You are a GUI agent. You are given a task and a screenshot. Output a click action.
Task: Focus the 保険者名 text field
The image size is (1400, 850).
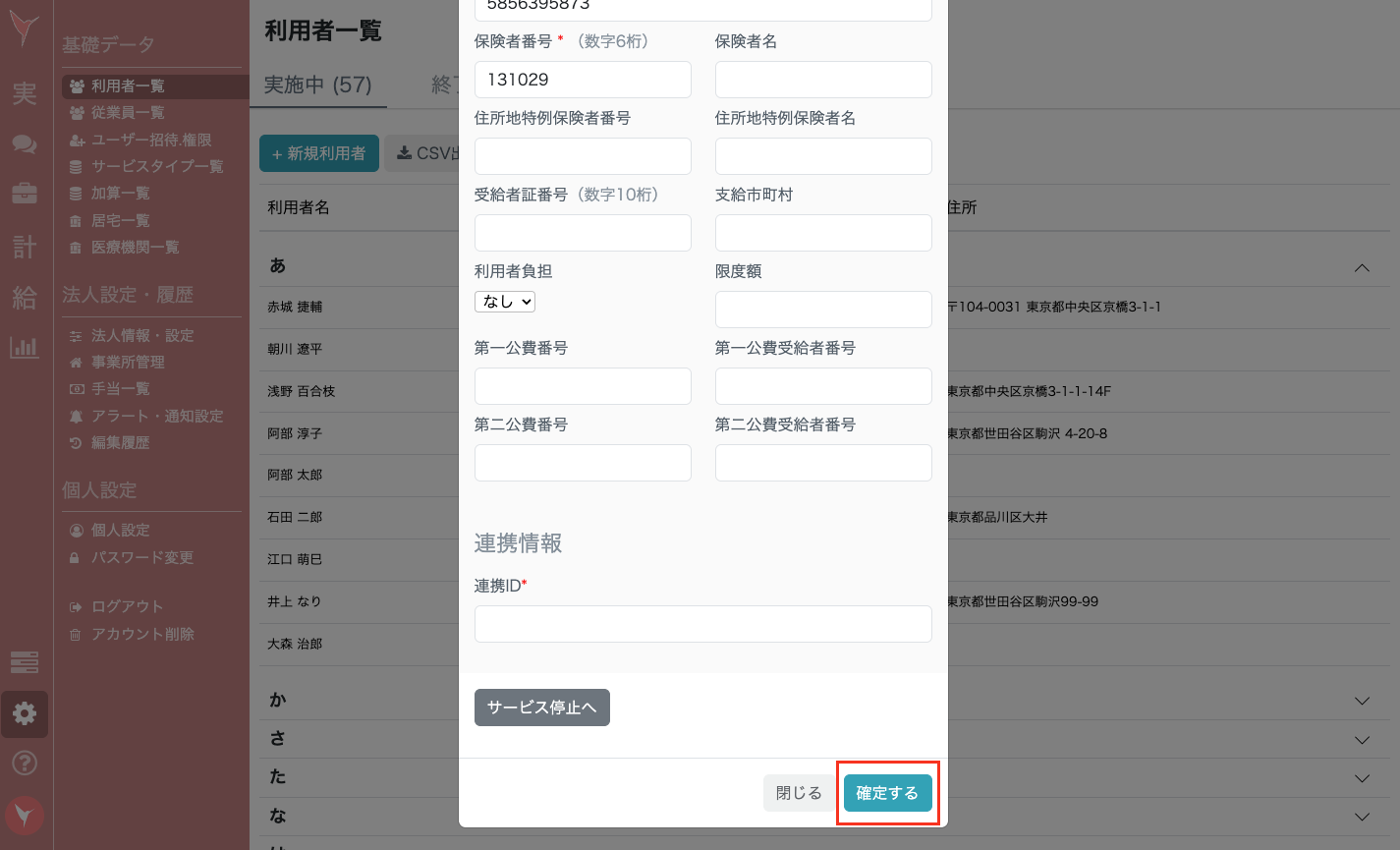[x=822, y=80]
